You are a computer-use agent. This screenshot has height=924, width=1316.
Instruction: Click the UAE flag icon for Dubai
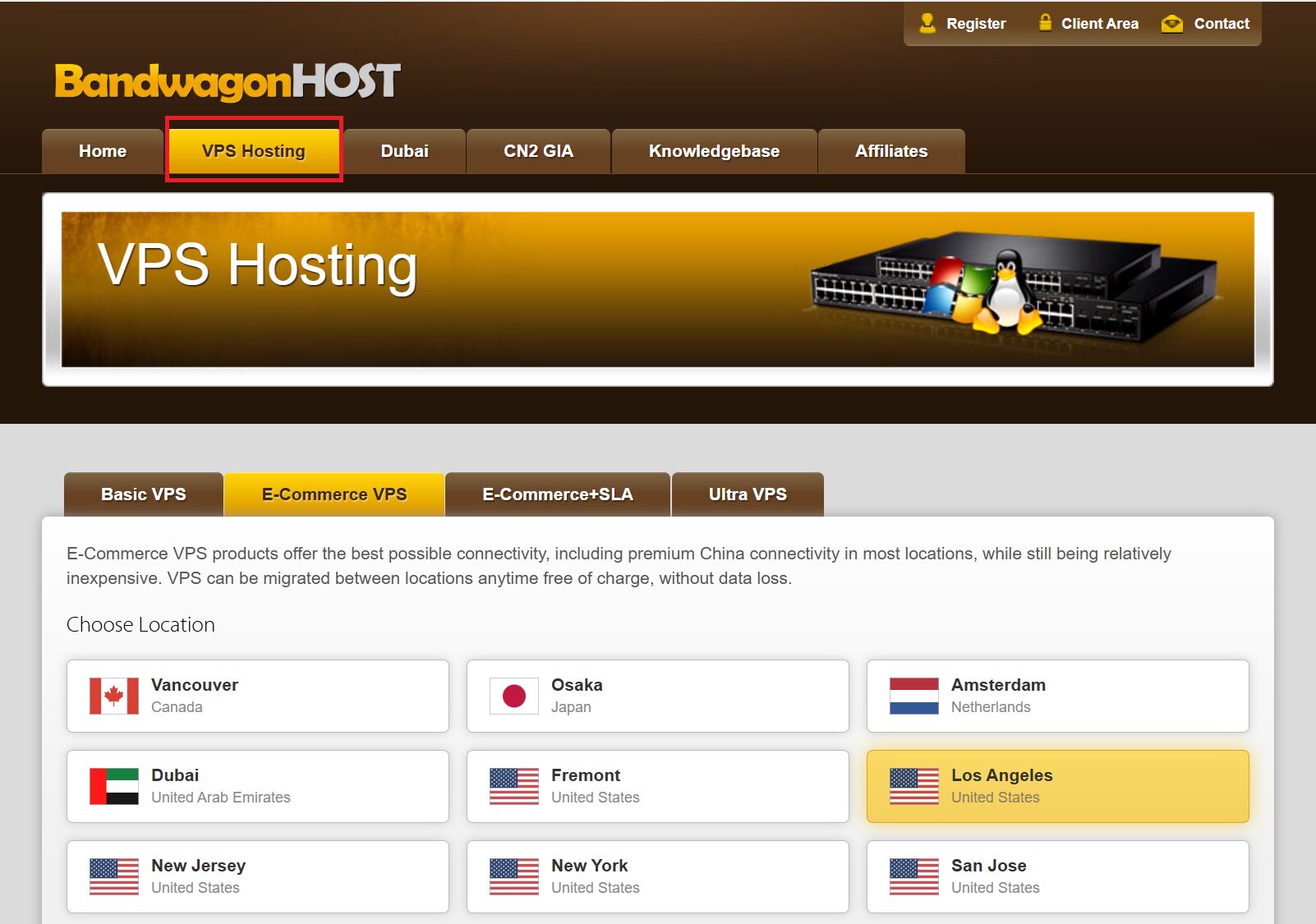[114, 786]
